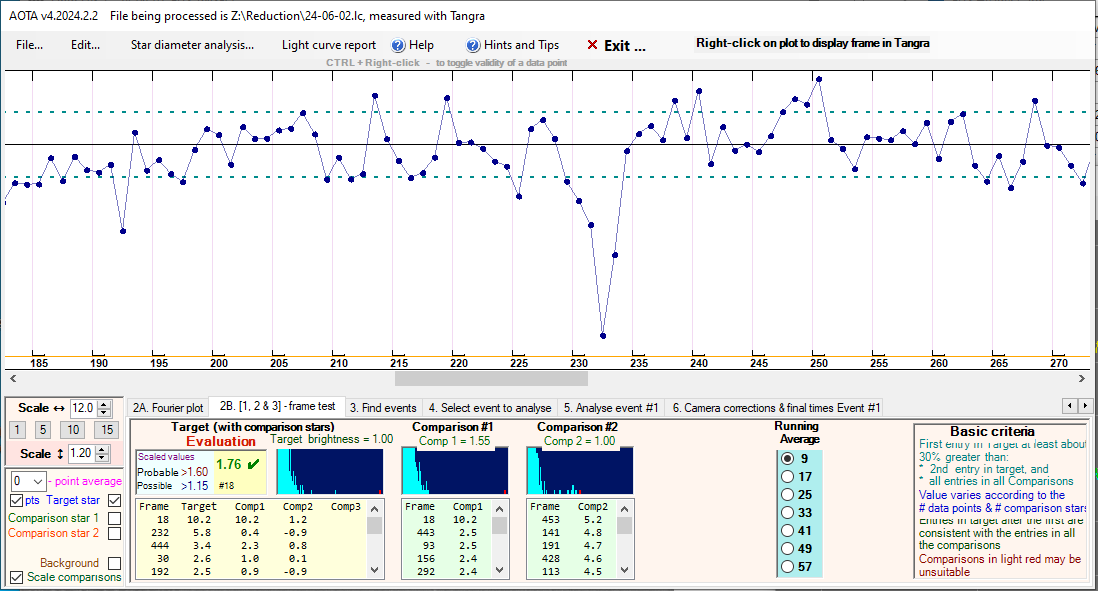Click the Target frame list scroll-up arrow
This screenshot has width=1098, height=591.
pos(375,509)
